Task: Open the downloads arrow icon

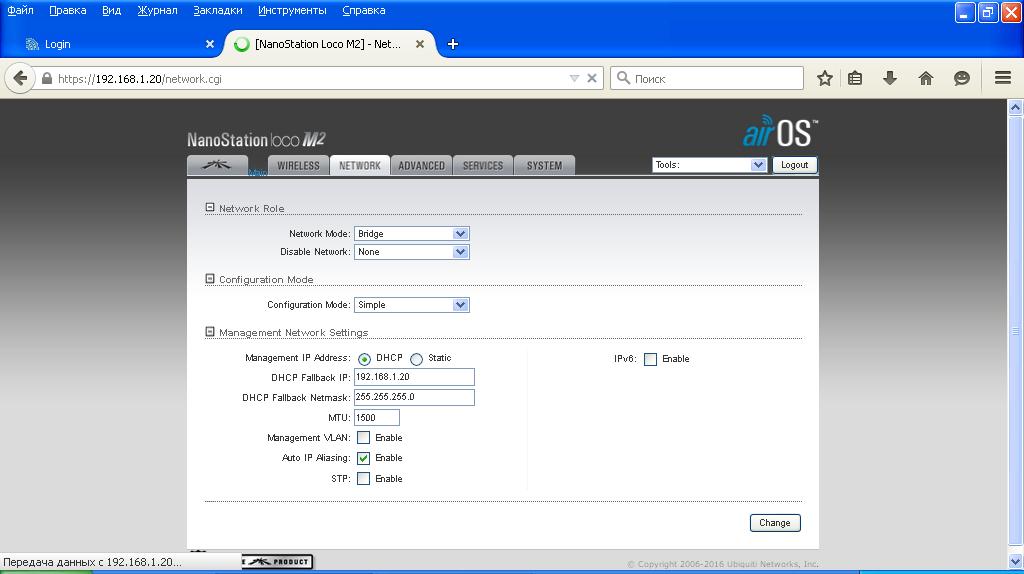Action: coord(889,78)
